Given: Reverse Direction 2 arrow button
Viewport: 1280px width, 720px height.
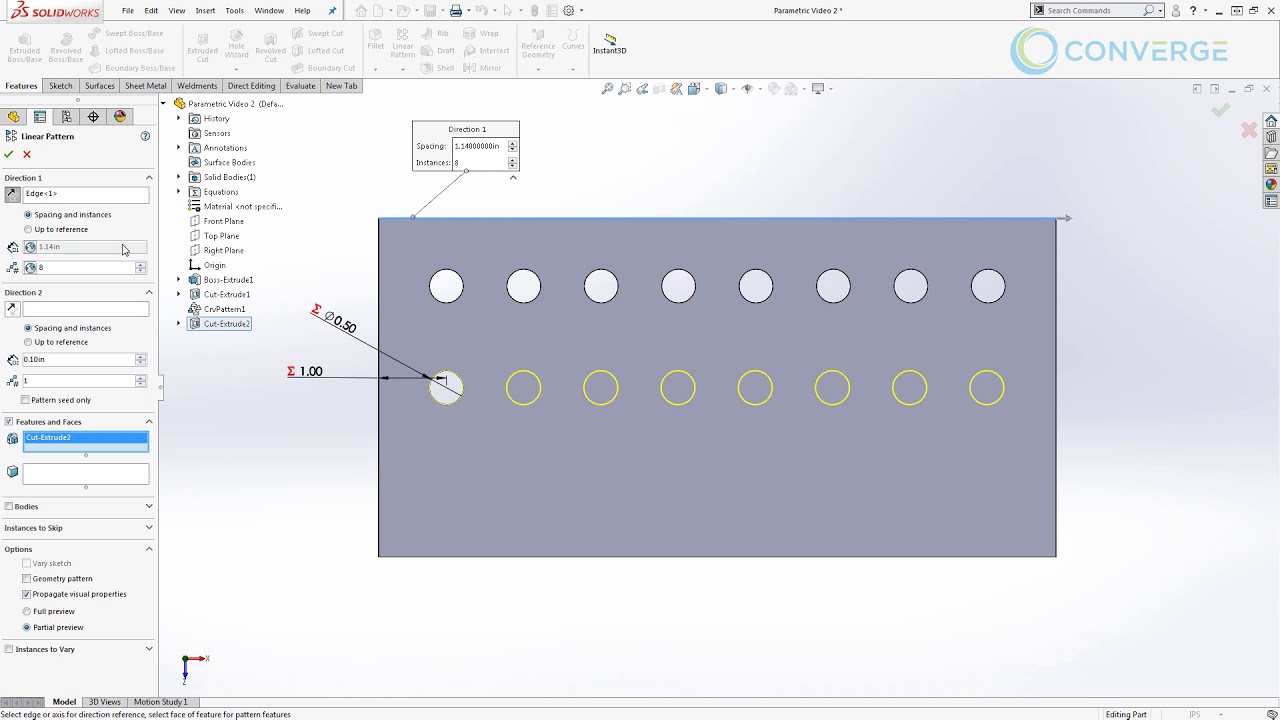Looking at the screenshot, I should tap(12, 309).
